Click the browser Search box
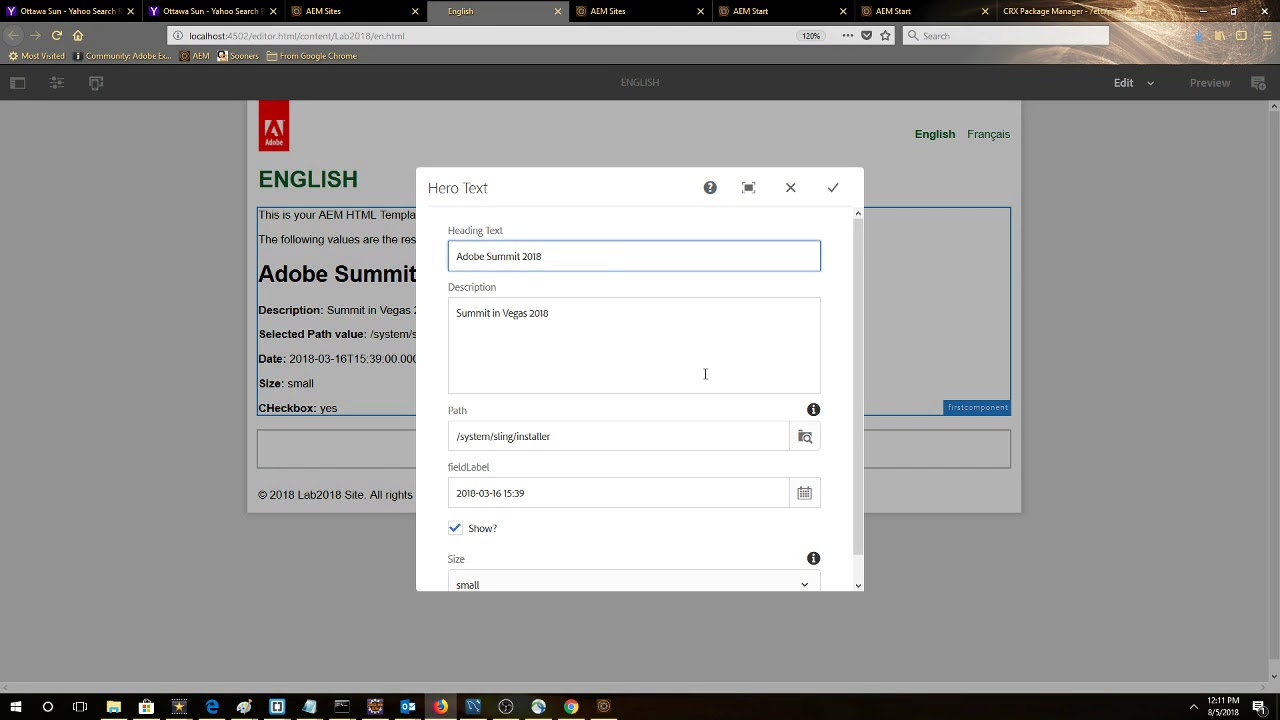The image size is (1280, 720). 1006,36
